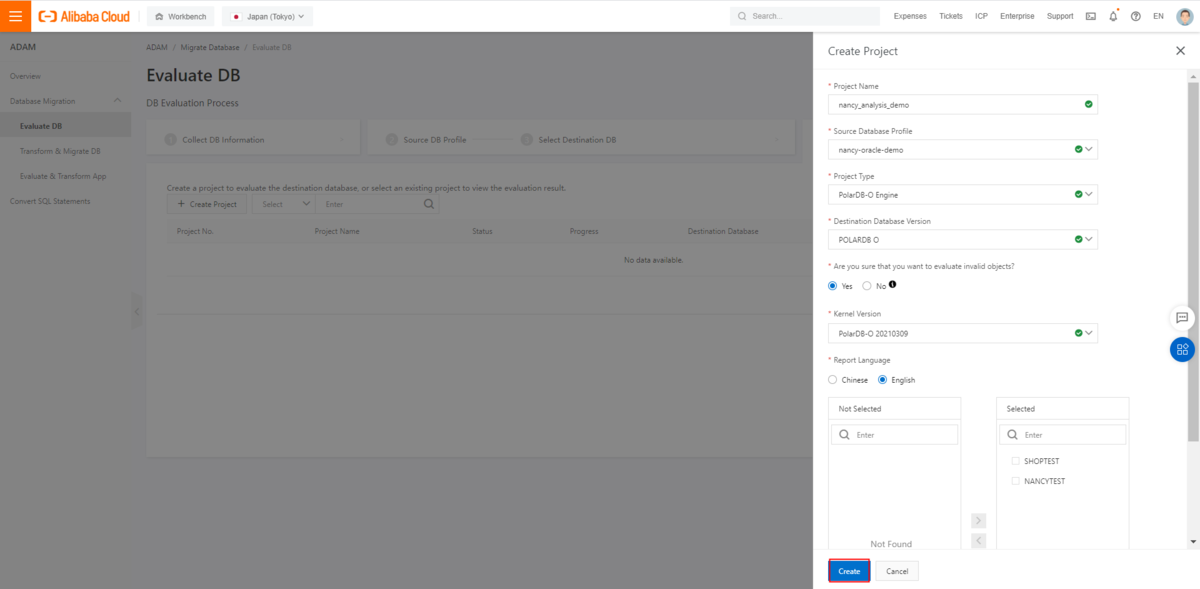Click the move-left transfer arrow
The image size is (1200, 589).
979,540
